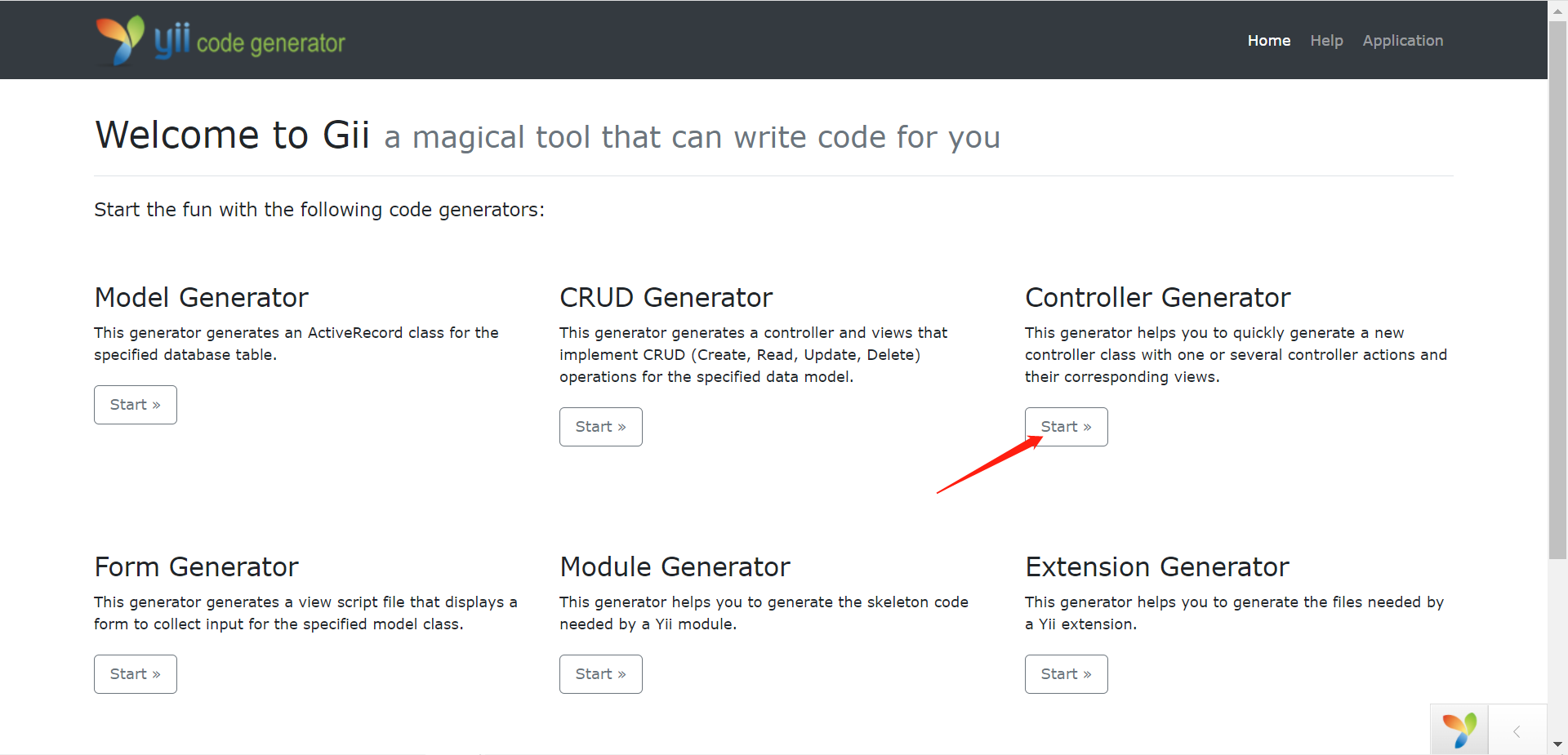Click the 'Welcome to Gii' title
1568x755 pixels.
(x=233, y=135)
